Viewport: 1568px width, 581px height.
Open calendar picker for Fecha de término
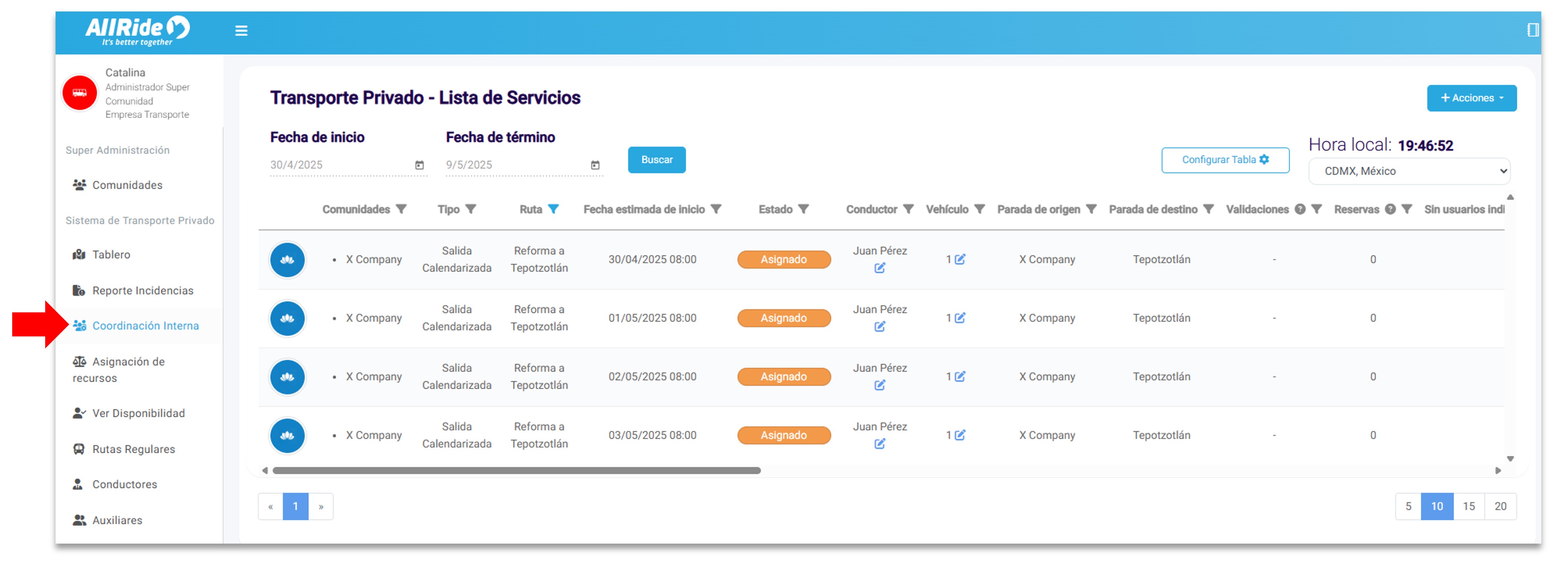pyautogui.click(x=595, y=165)
